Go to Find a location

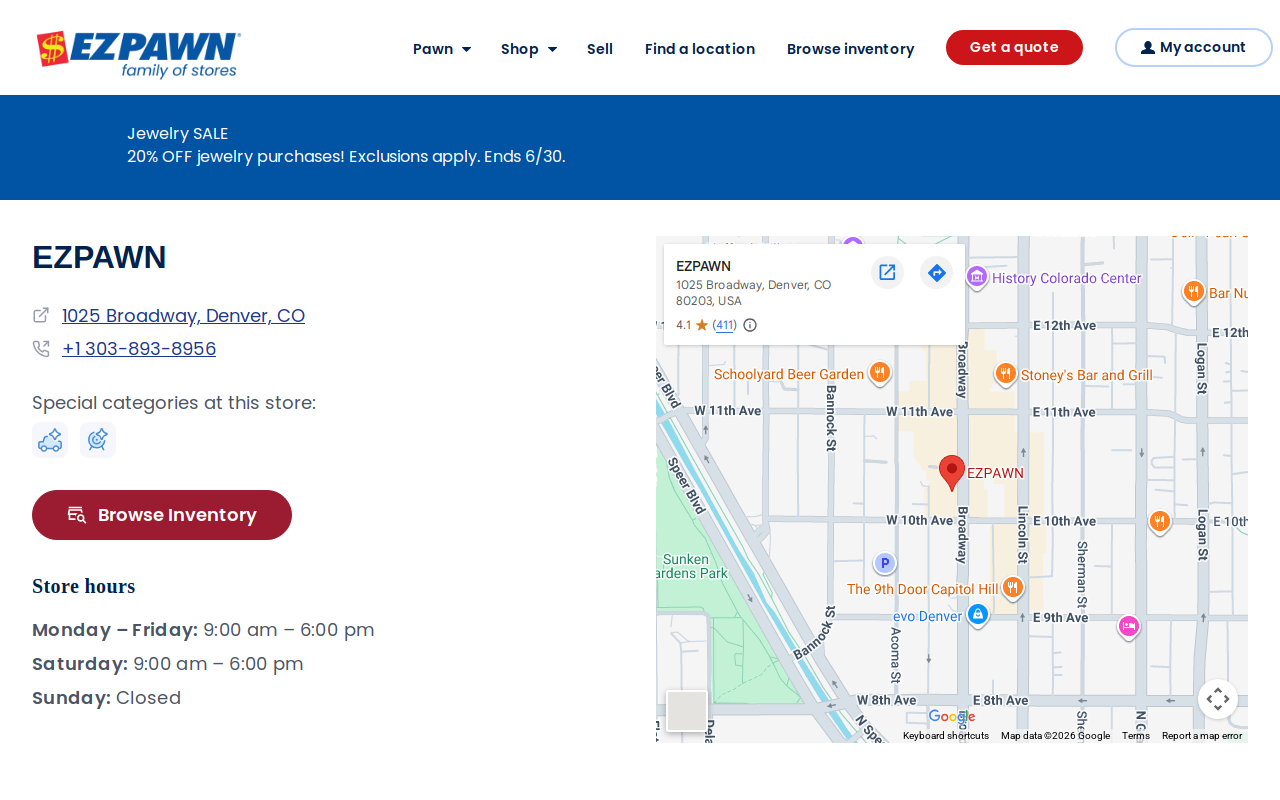[x=700, y=49]
